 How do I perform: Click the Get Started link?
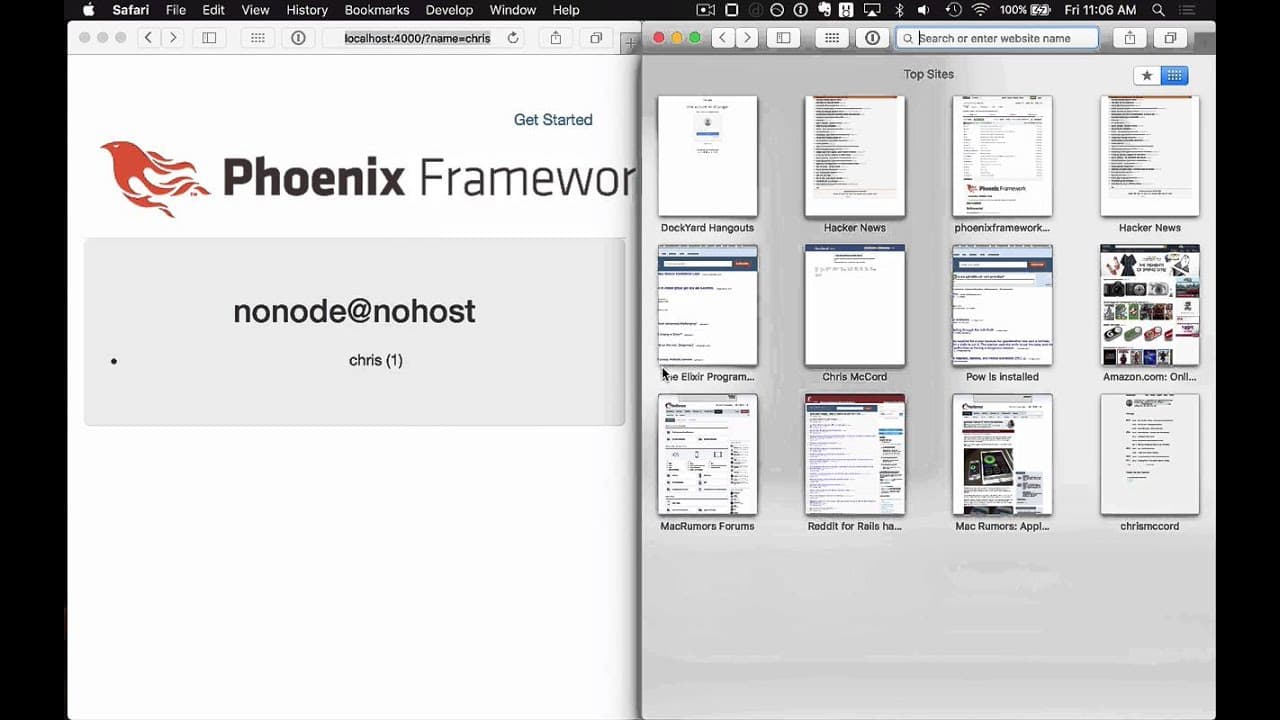point(553,119)
